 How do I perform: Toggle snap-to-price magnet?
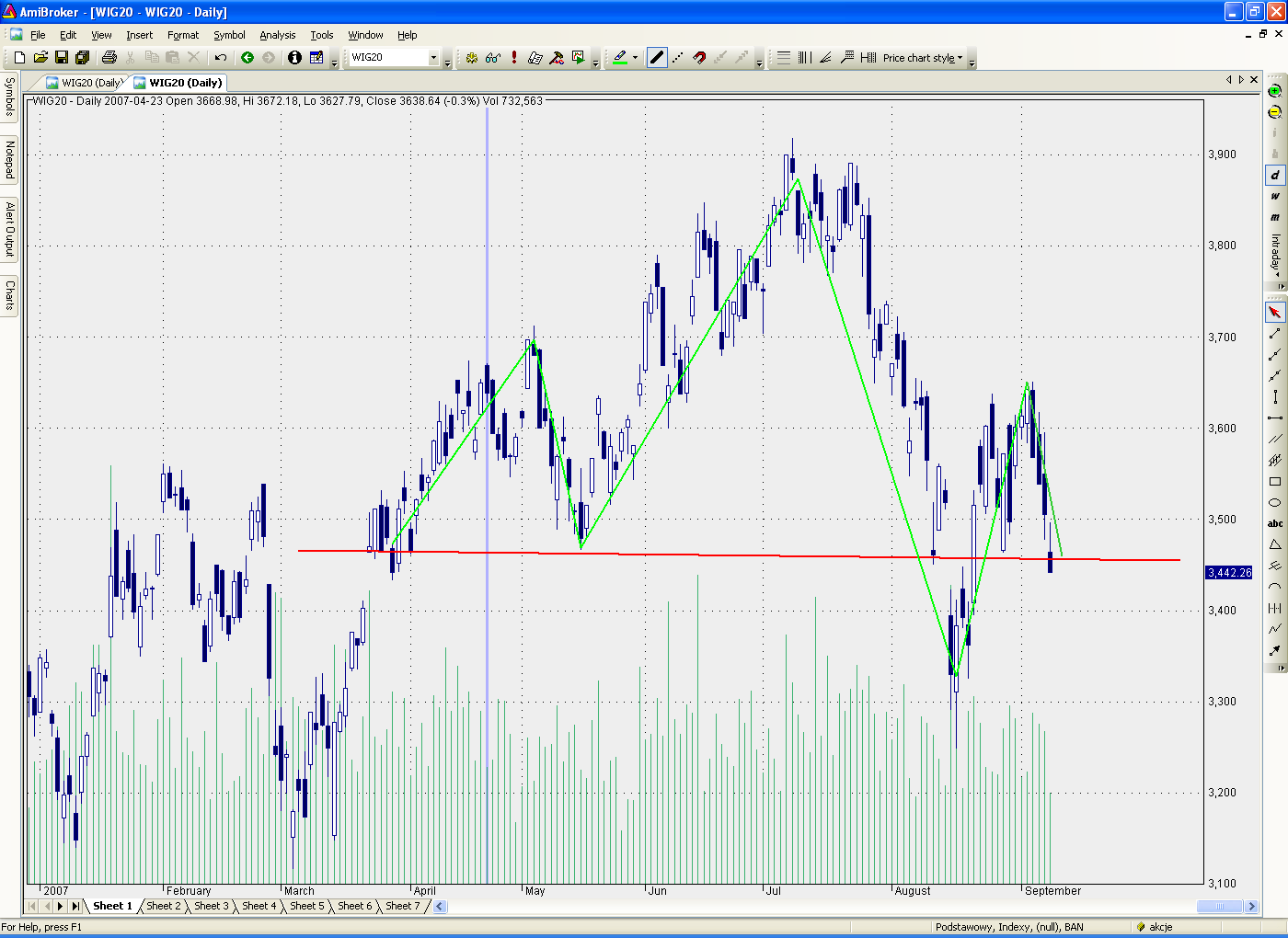click(x=699, y=58)
